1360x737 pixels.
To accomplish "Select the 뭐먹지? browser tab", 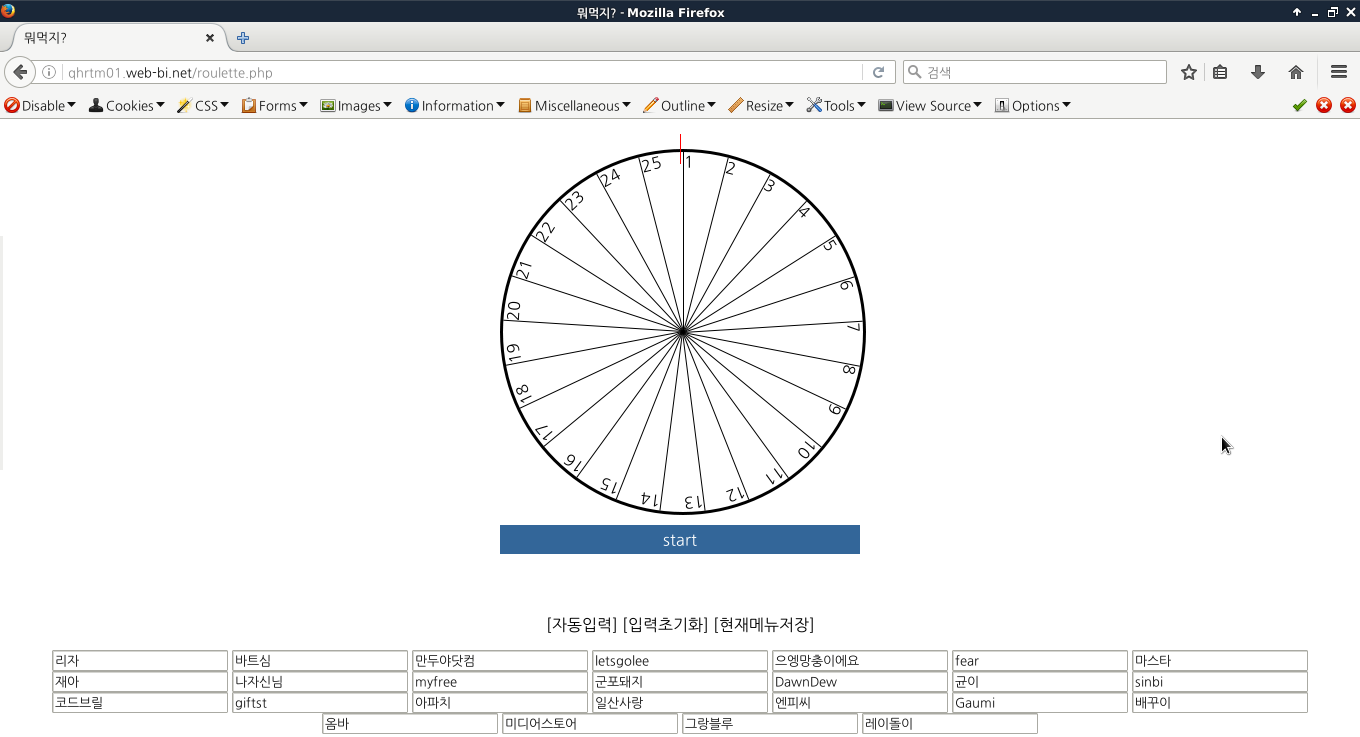I will point(110,38).
